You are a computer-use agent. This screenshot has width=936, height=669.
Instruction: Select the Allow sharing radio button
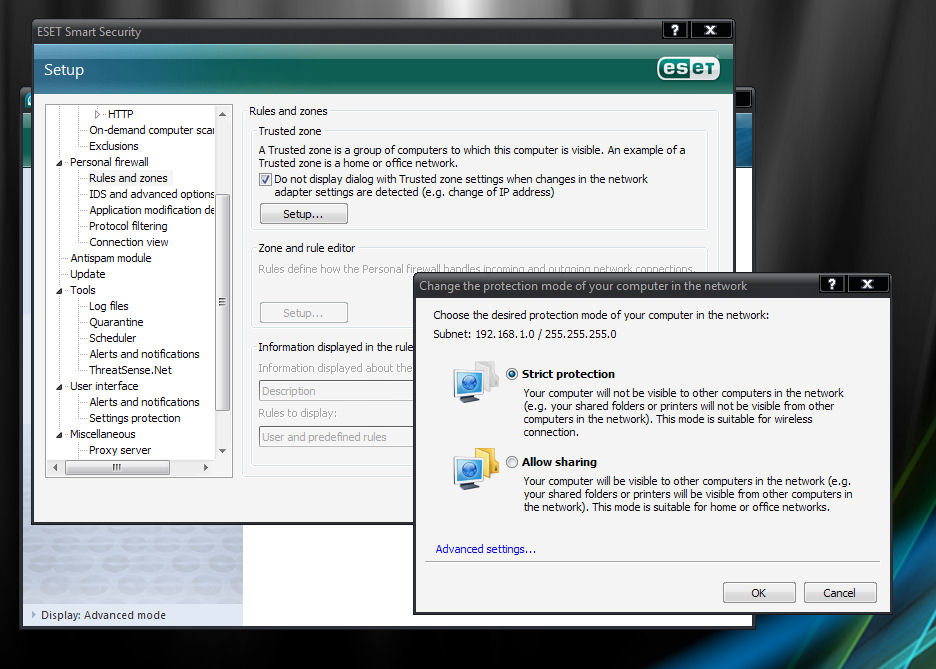point(512,462)
